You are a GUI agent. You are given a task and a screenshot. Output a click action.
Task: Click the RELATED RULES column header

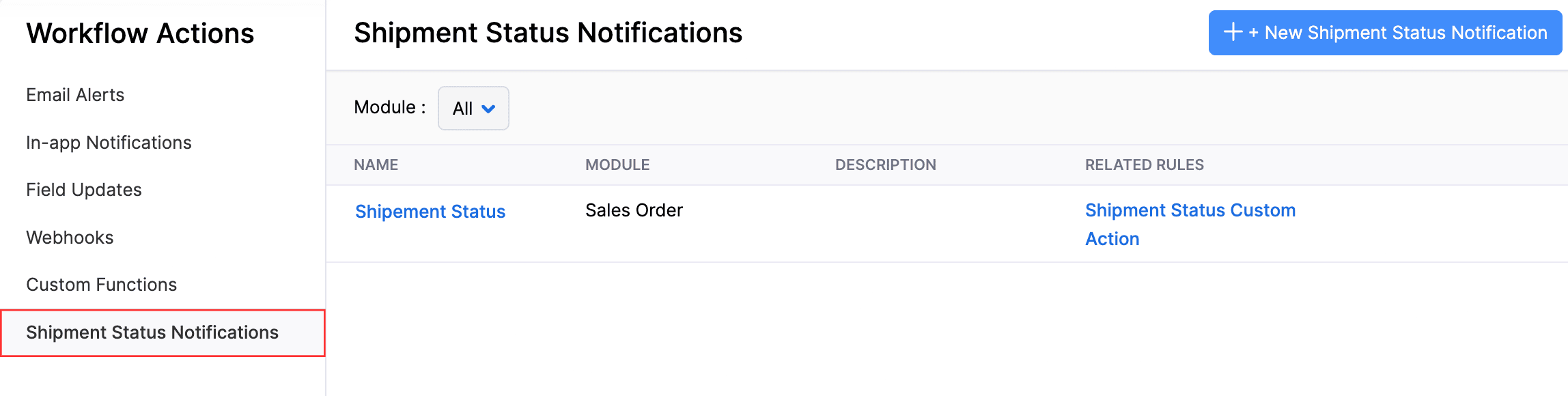pyautogui.click(x=1144, y=165)
